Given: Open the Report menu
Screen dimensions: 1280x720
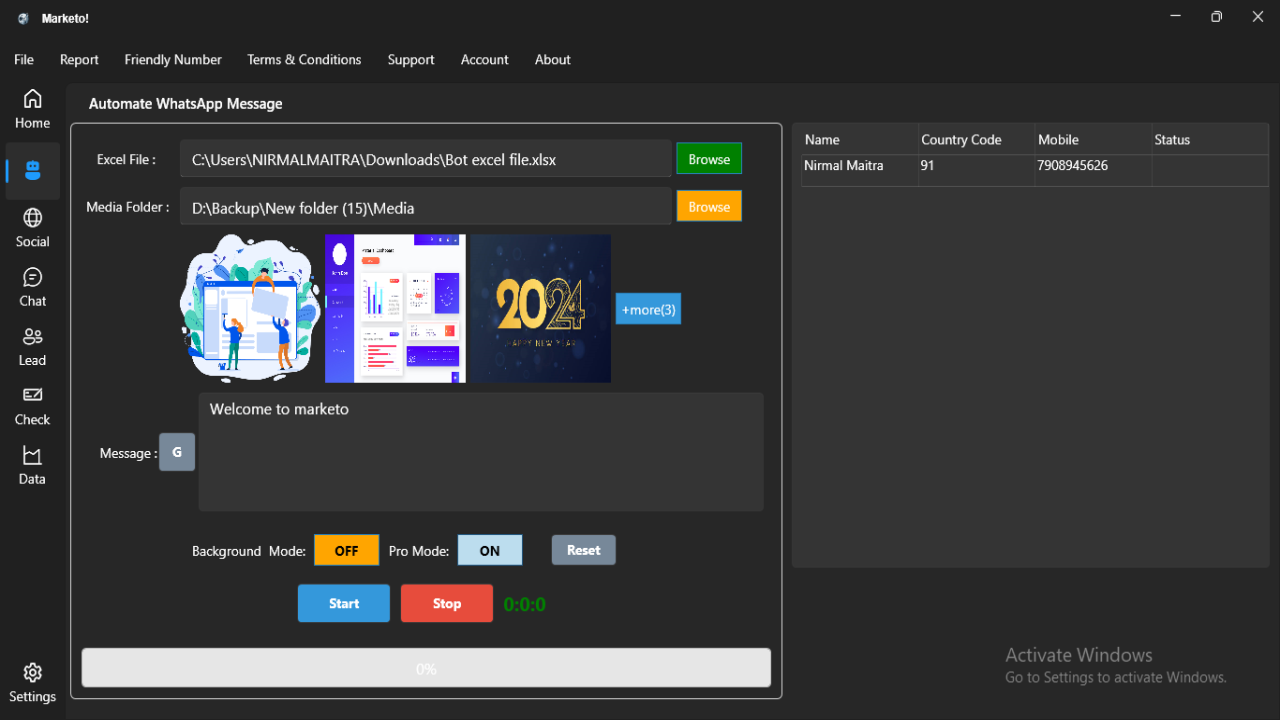Looking at the screenshot, I should point(79,60).
